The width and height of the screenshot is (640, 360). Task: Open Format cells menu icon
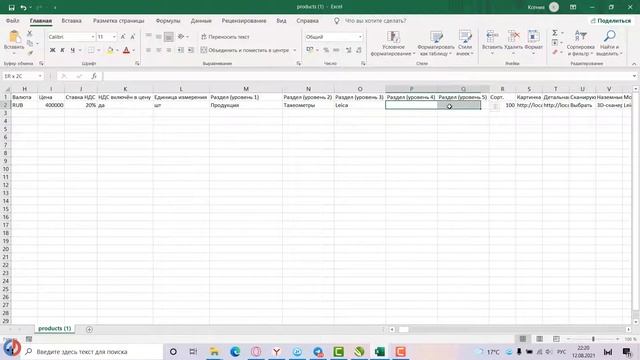click(x=533, y=37)
